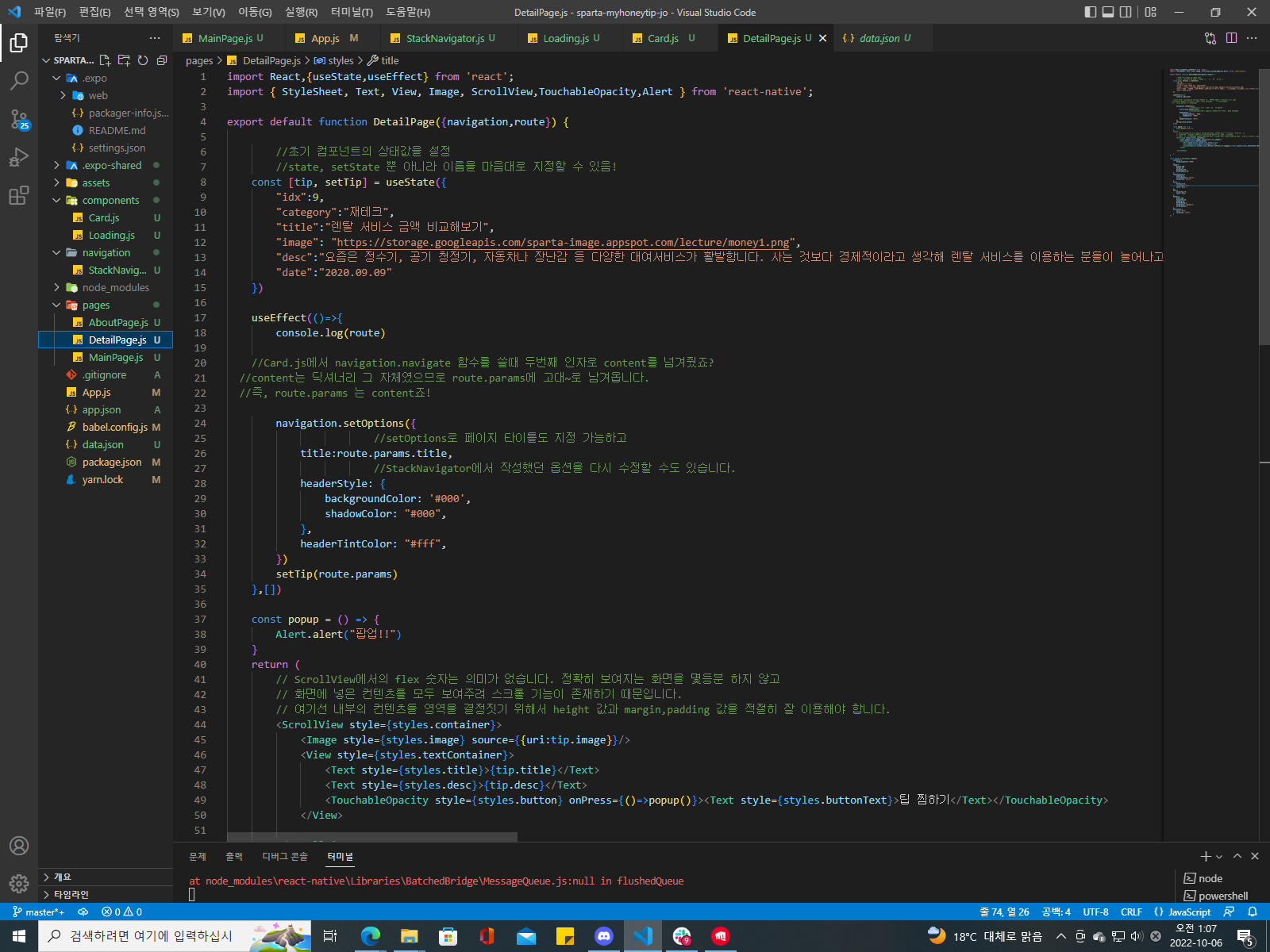The height and width of the screenshot is (952, 1270).
Task: Change the JavaScript language mode
Action: [x=1189, y=912]
